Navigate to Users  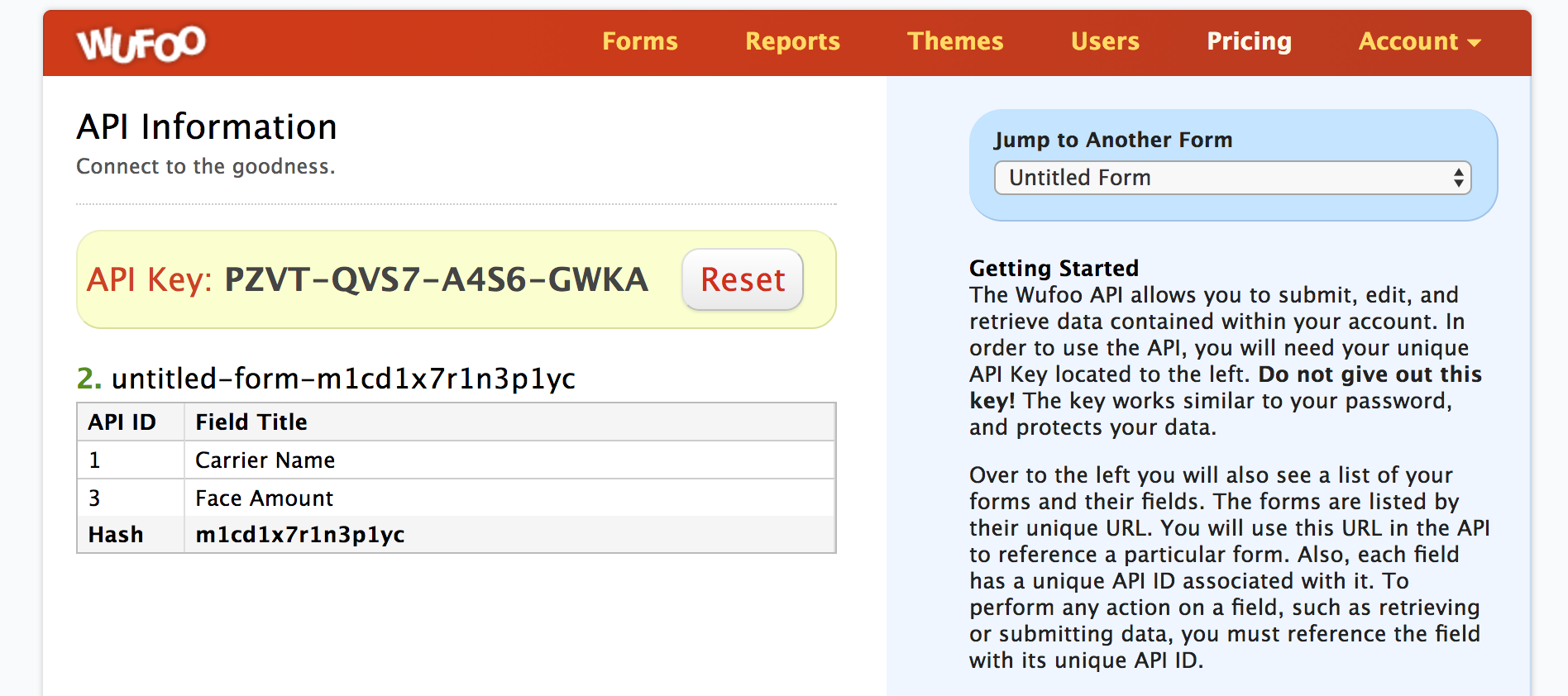[1105, 41]
